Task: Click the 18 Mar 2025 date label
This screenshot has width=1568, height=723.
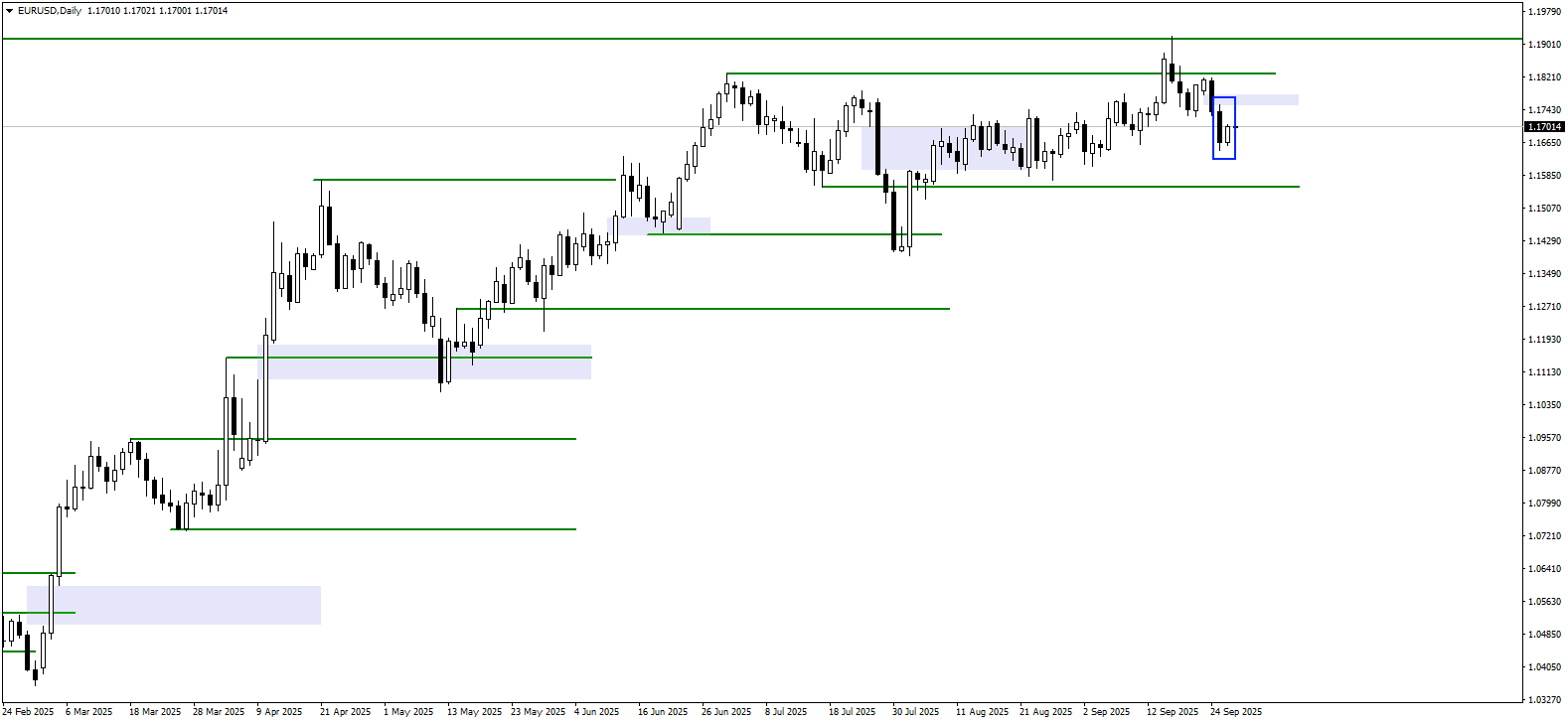Action: pyautogui.click(x=155, y=712)
